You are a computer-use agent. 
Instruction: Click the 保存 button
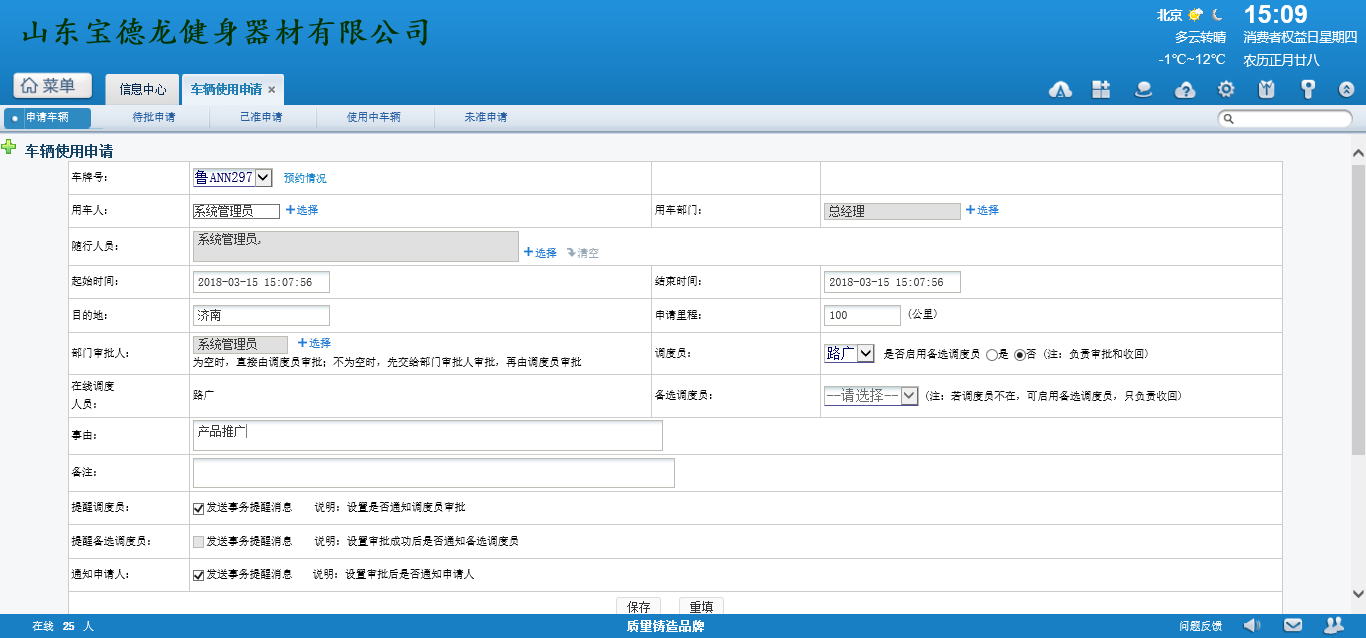[x=639, y=607]
